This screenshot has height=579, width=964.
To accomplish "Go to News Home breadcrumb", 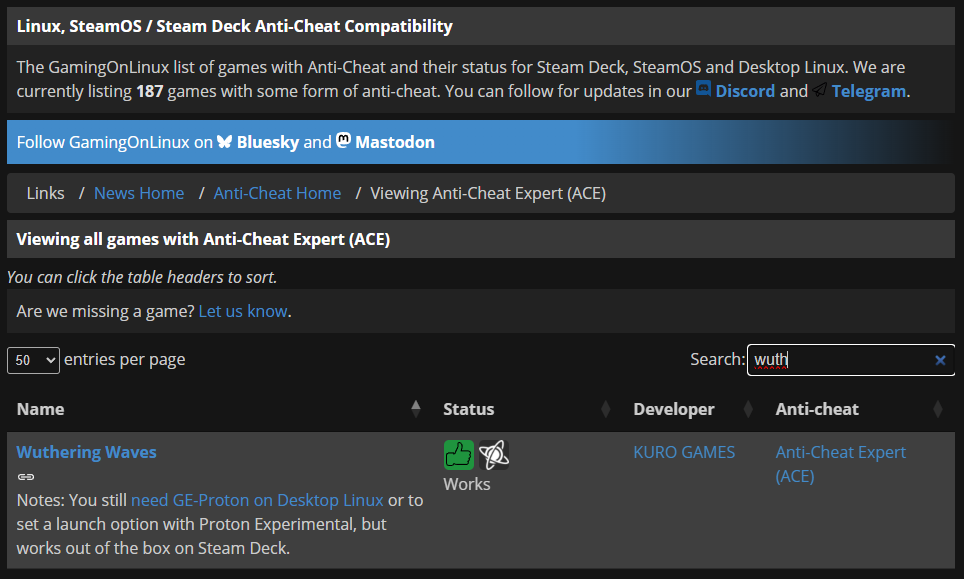I will point(139,193).
